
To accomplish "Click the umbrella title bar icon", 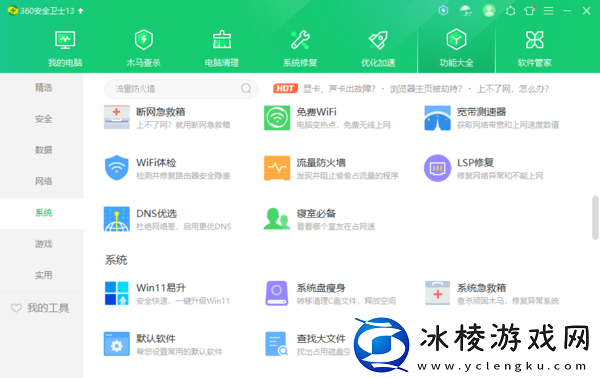I will (x=466, y=11).
